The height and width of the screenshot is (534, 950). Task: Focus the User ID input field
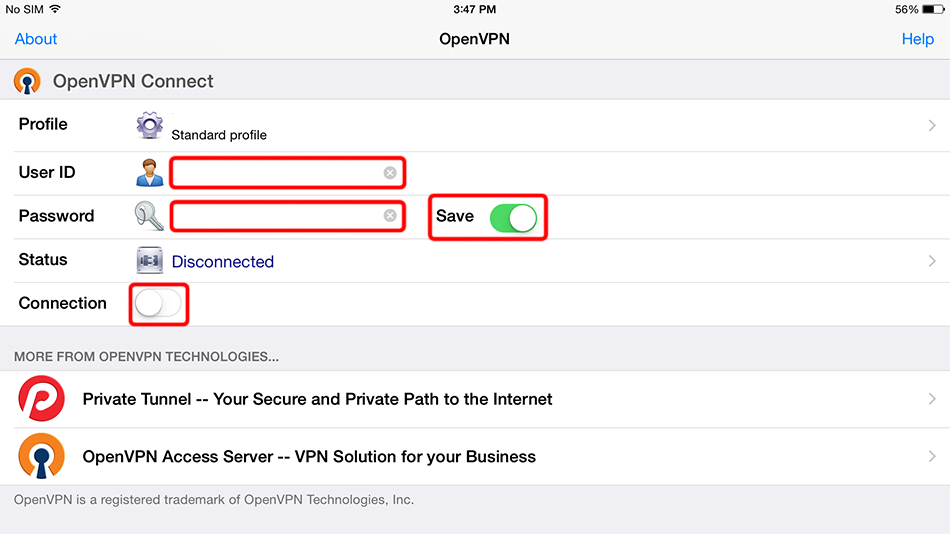[x=277, y=173]
